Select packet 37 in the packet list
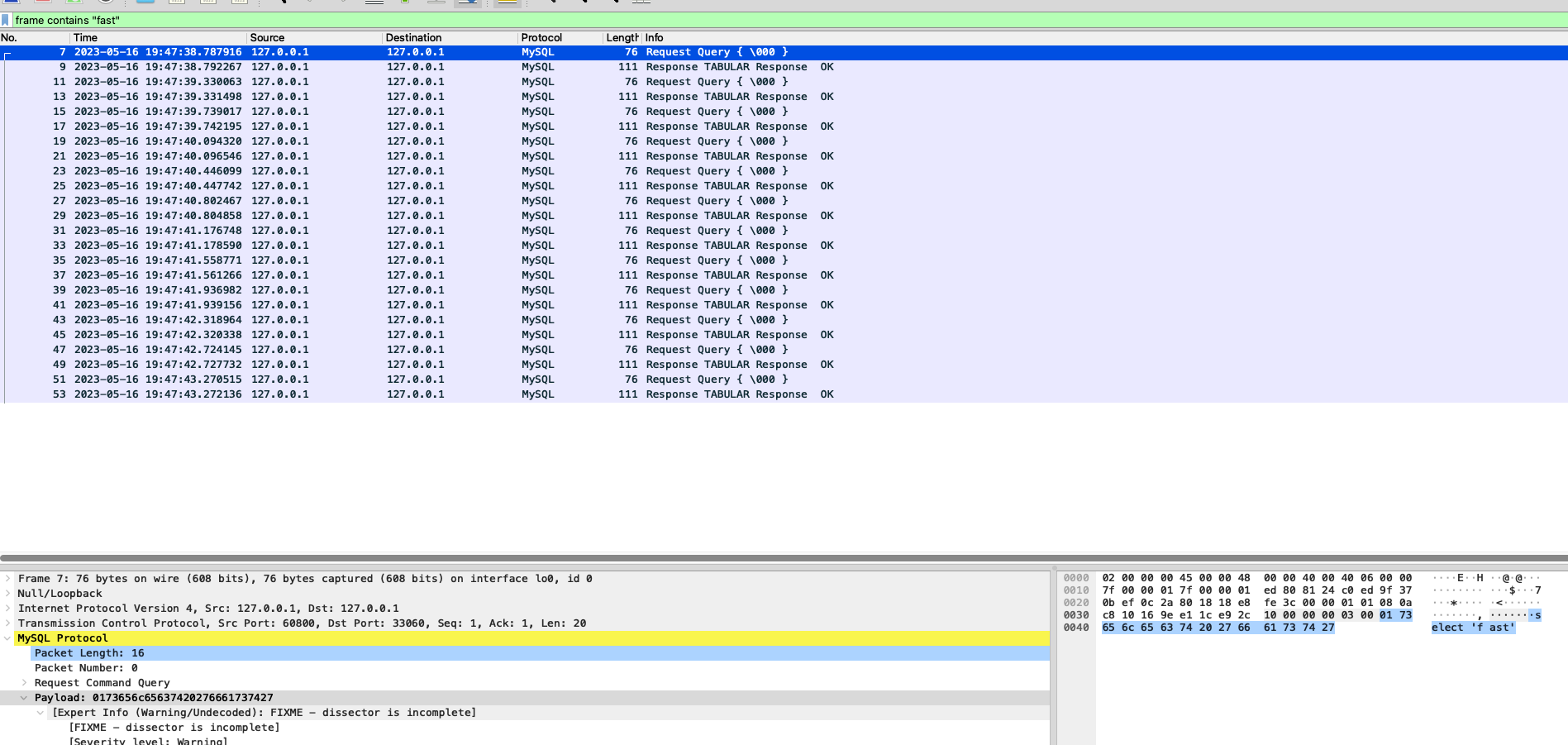The height and width of the screenshot is (745, 1568). pos(784,275)
